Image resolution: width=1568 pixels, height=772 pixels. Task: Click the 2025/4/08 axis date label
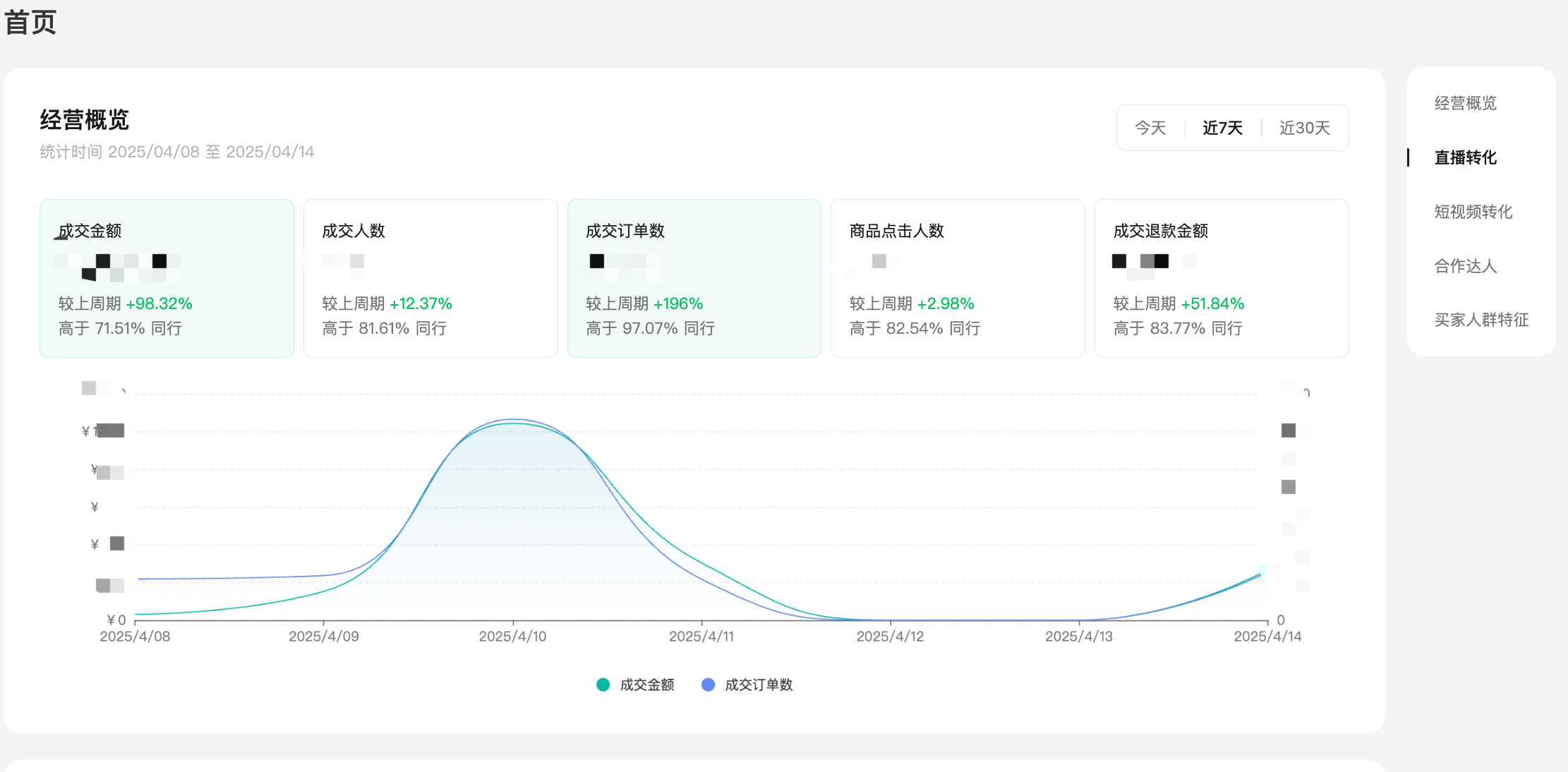(135, 637)
